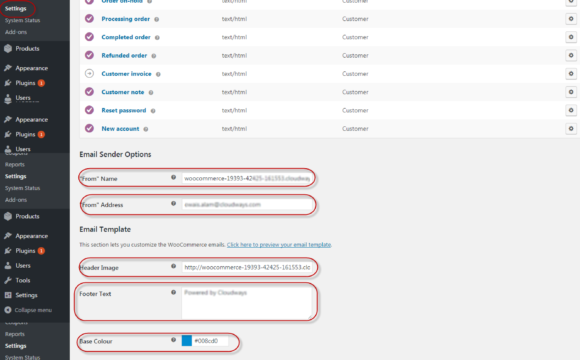
Task: Click into the Footer Text textarea
Action: click(247, 303)
